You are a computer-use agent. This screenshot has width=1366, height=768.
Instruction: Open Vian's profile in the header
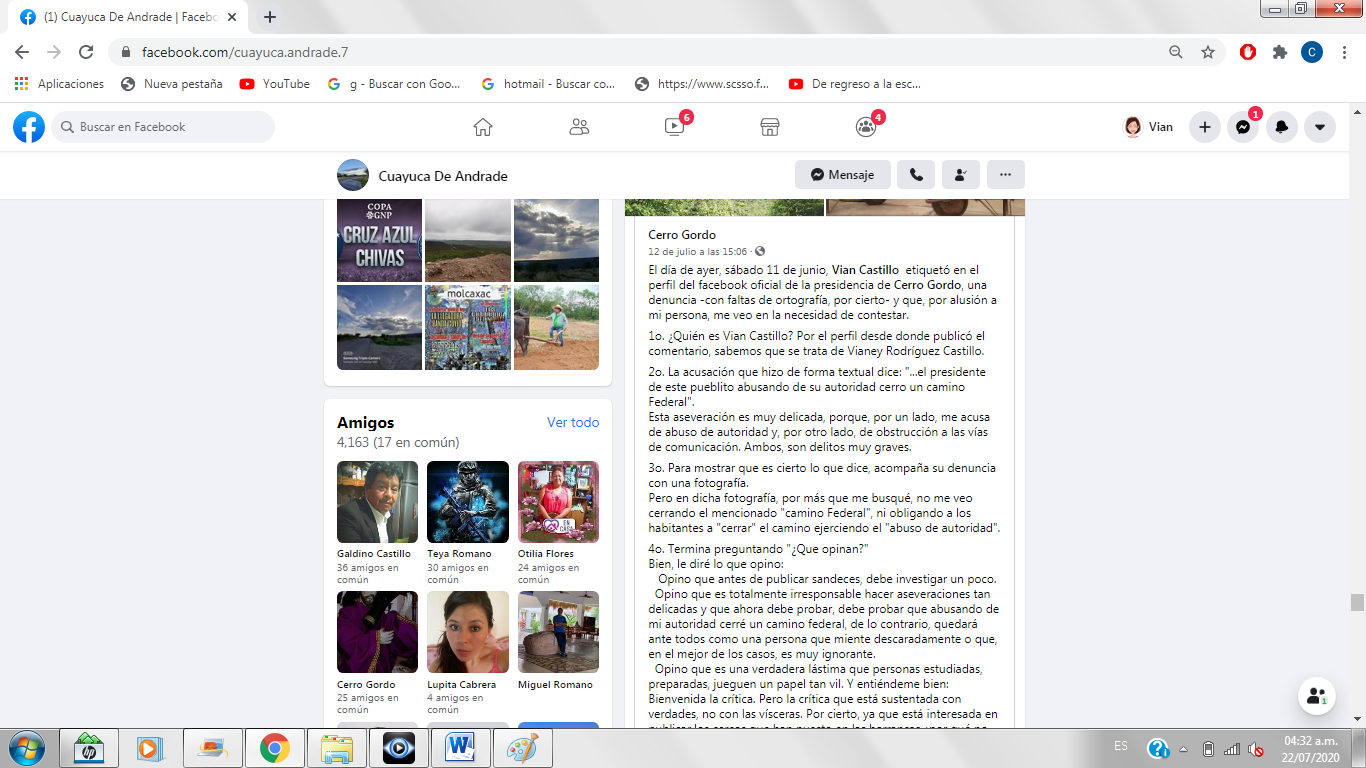pyautogui.click(x=1149, y=127)
